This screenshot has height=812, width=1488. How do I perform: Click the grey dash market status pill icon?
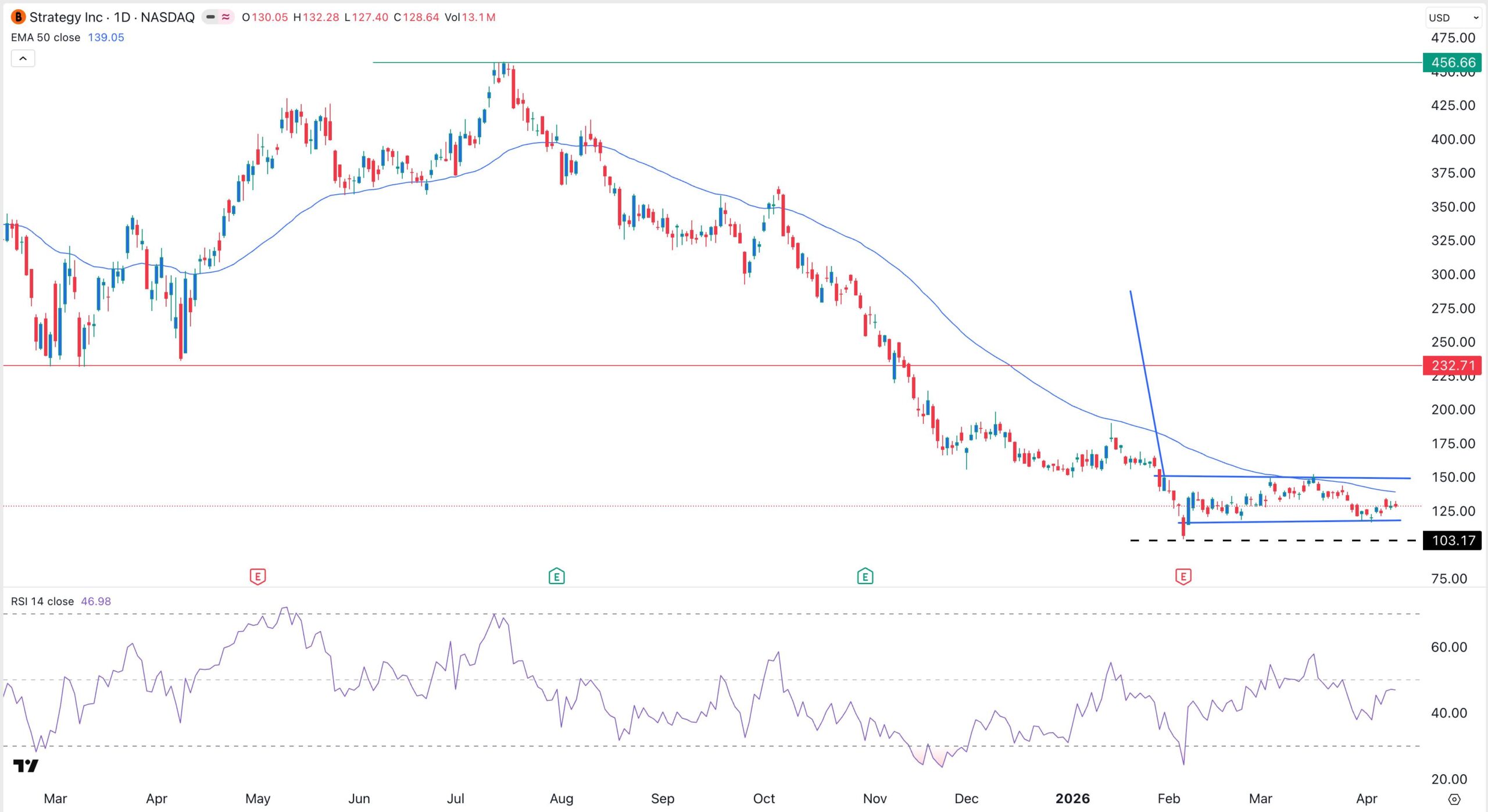[x=210, y=17]
